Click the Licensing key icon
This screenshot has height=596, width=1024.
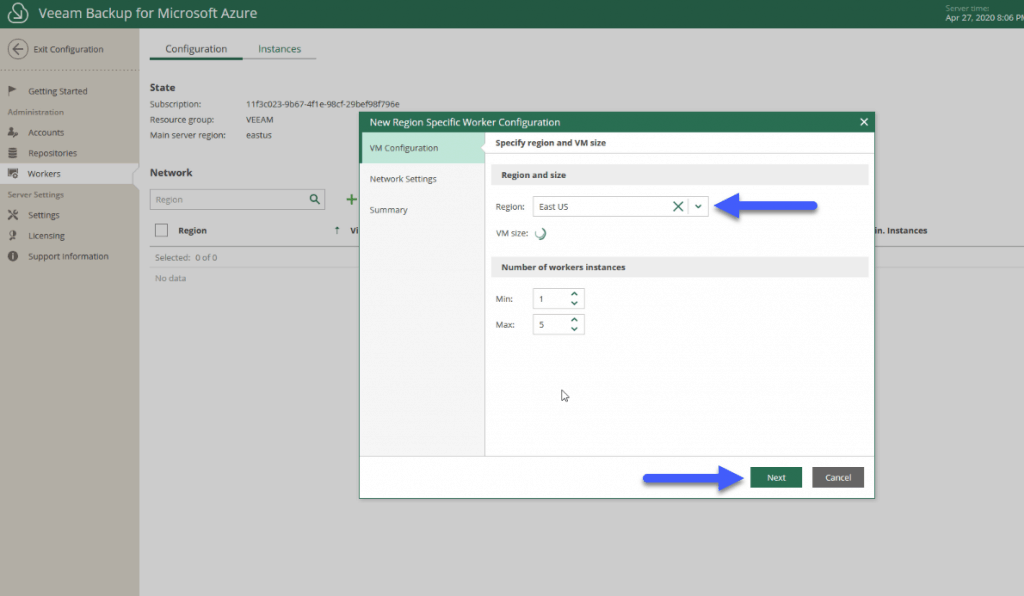click(x=12, y=236)
